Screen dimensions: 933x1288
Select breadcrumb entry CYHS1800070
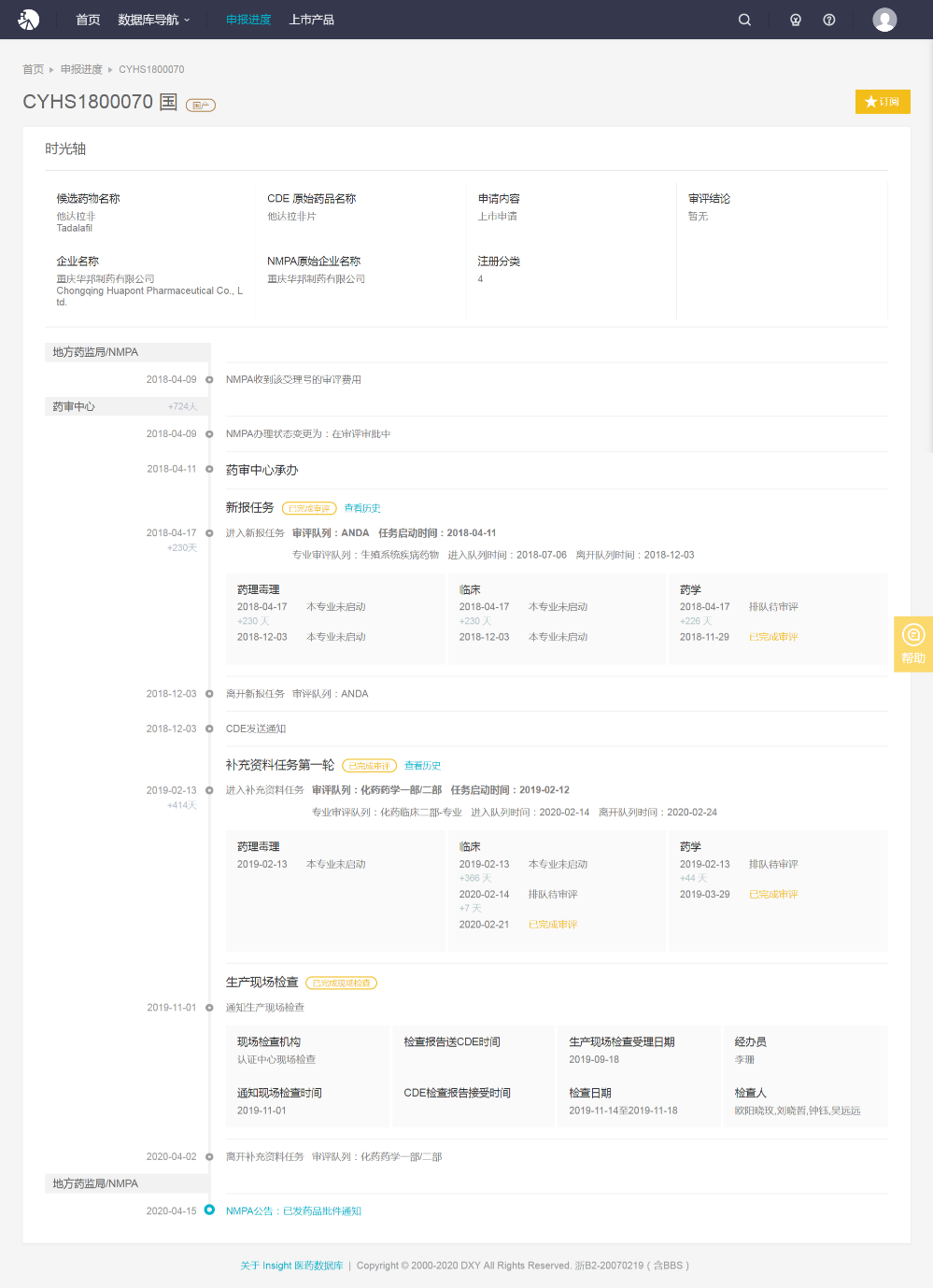pyautogui.click(x=151, y=69)
